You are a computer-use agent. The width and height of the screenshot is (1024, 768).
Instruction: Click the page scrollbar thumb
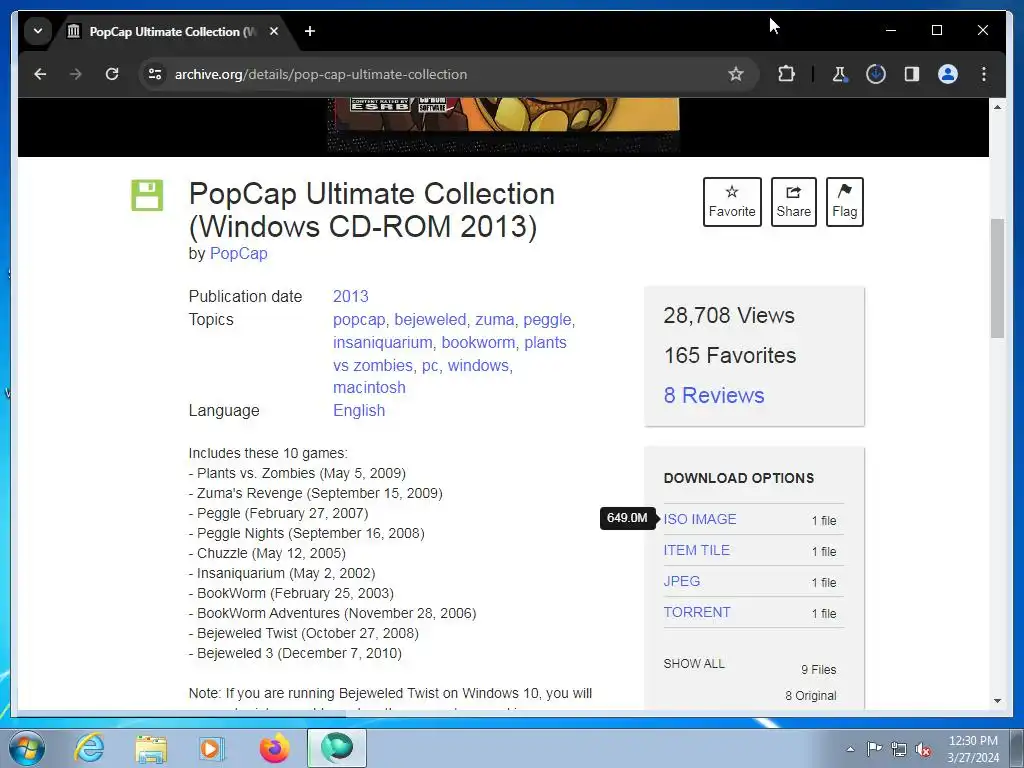point(997,278)
